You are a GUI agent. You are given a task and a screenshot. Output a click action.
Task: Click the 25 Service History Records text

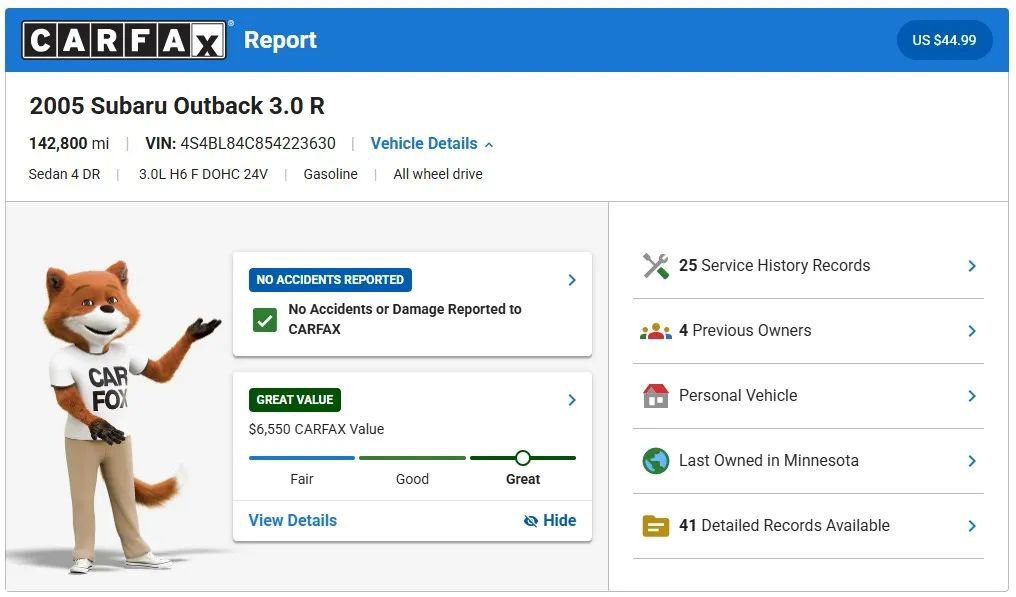point(774,266)
